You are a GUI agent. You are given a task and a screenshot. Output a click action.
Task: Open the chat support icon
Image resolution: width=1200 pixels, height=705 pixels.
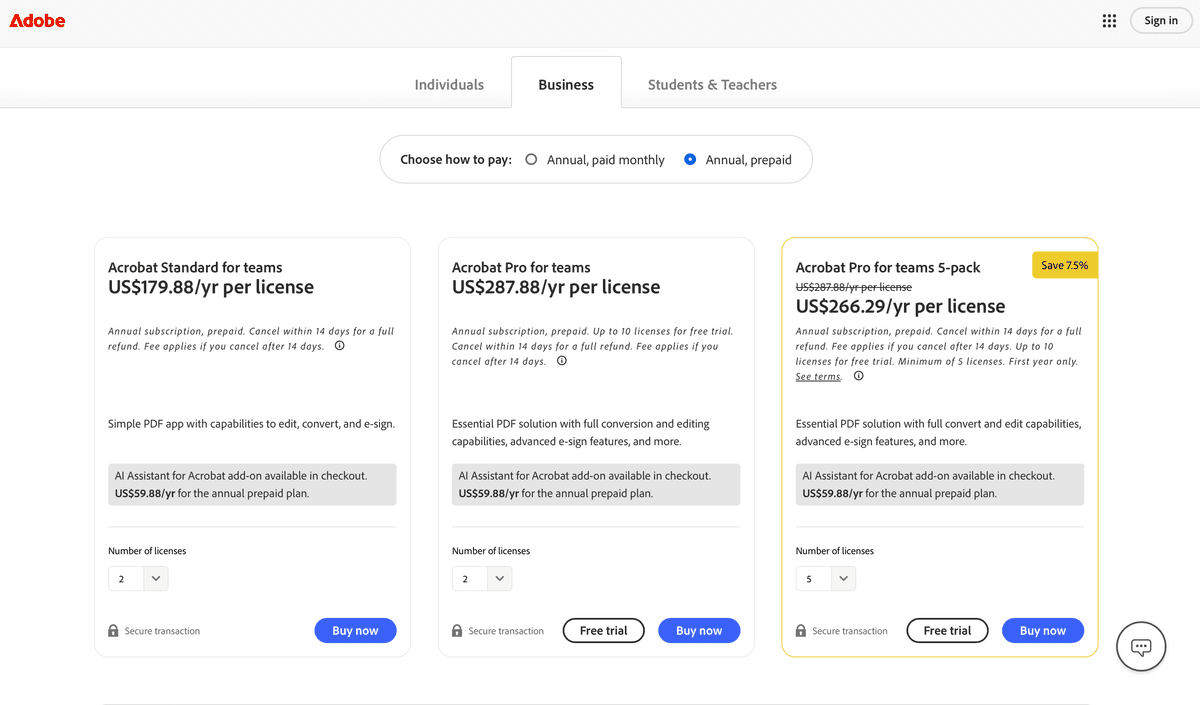[x=1141, y=646]
